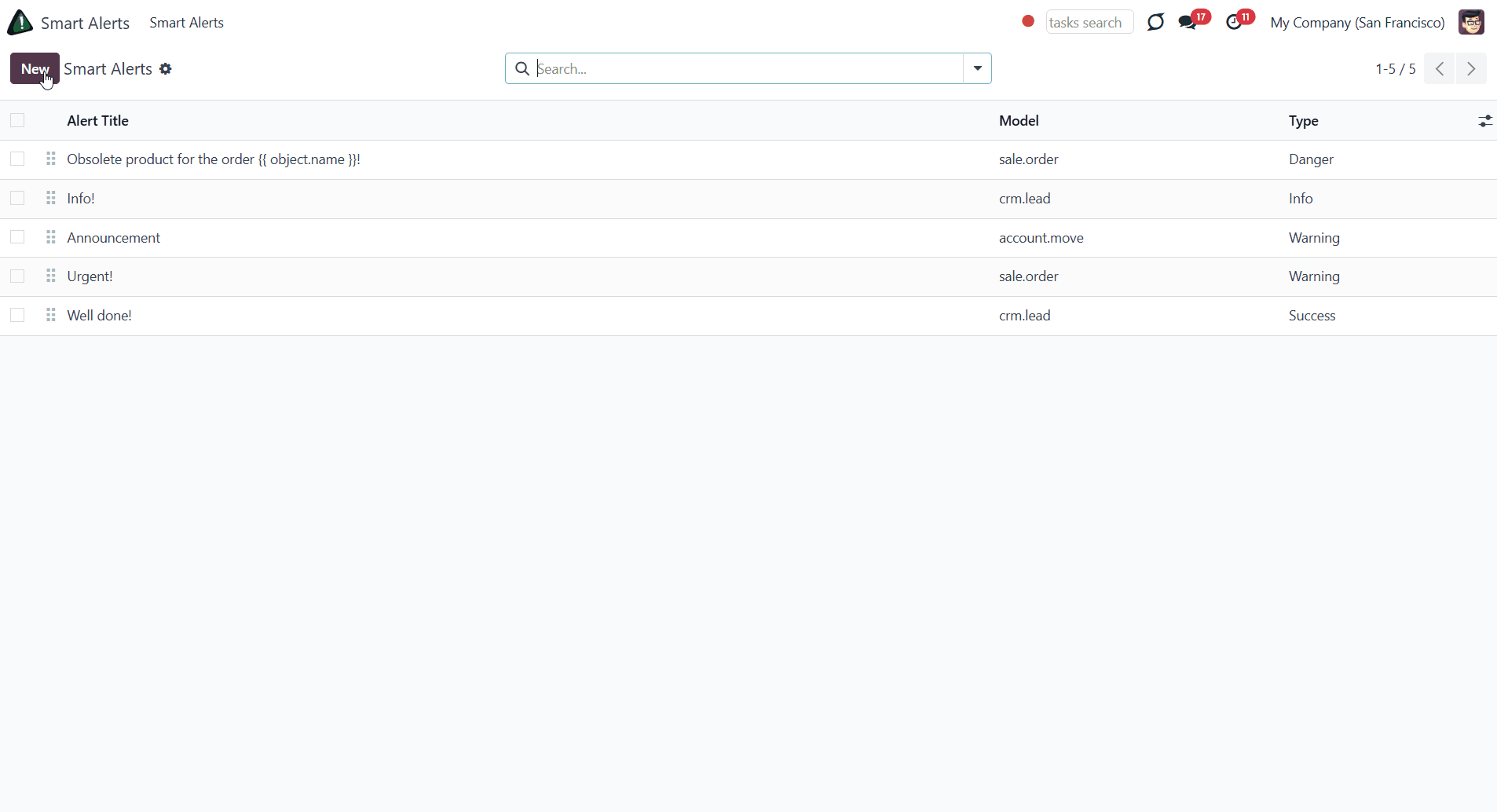
Task: Select the Well done! row checkbox
Action: tap(17, 315)
